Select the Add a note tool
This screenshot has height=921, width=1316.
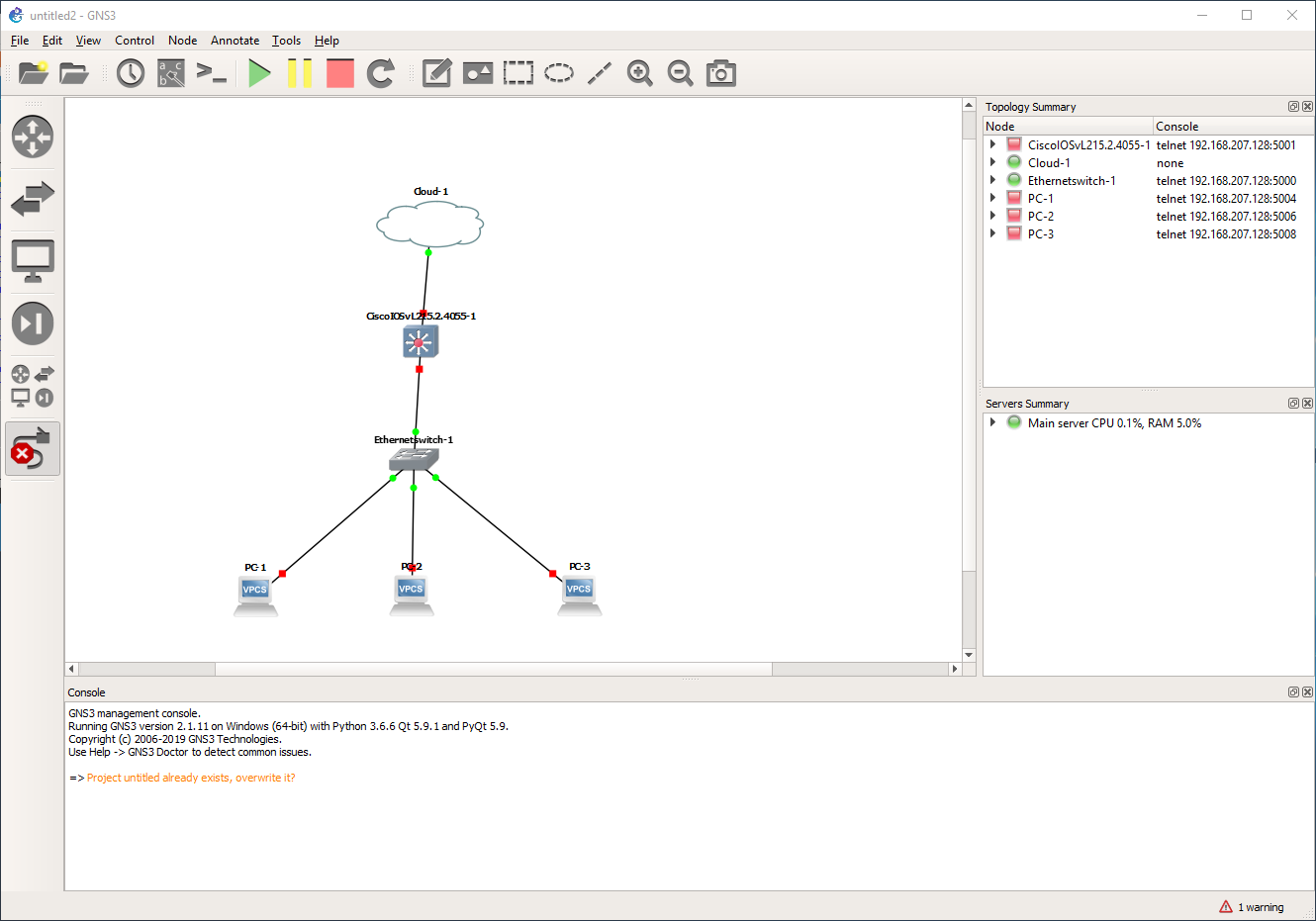436,73
